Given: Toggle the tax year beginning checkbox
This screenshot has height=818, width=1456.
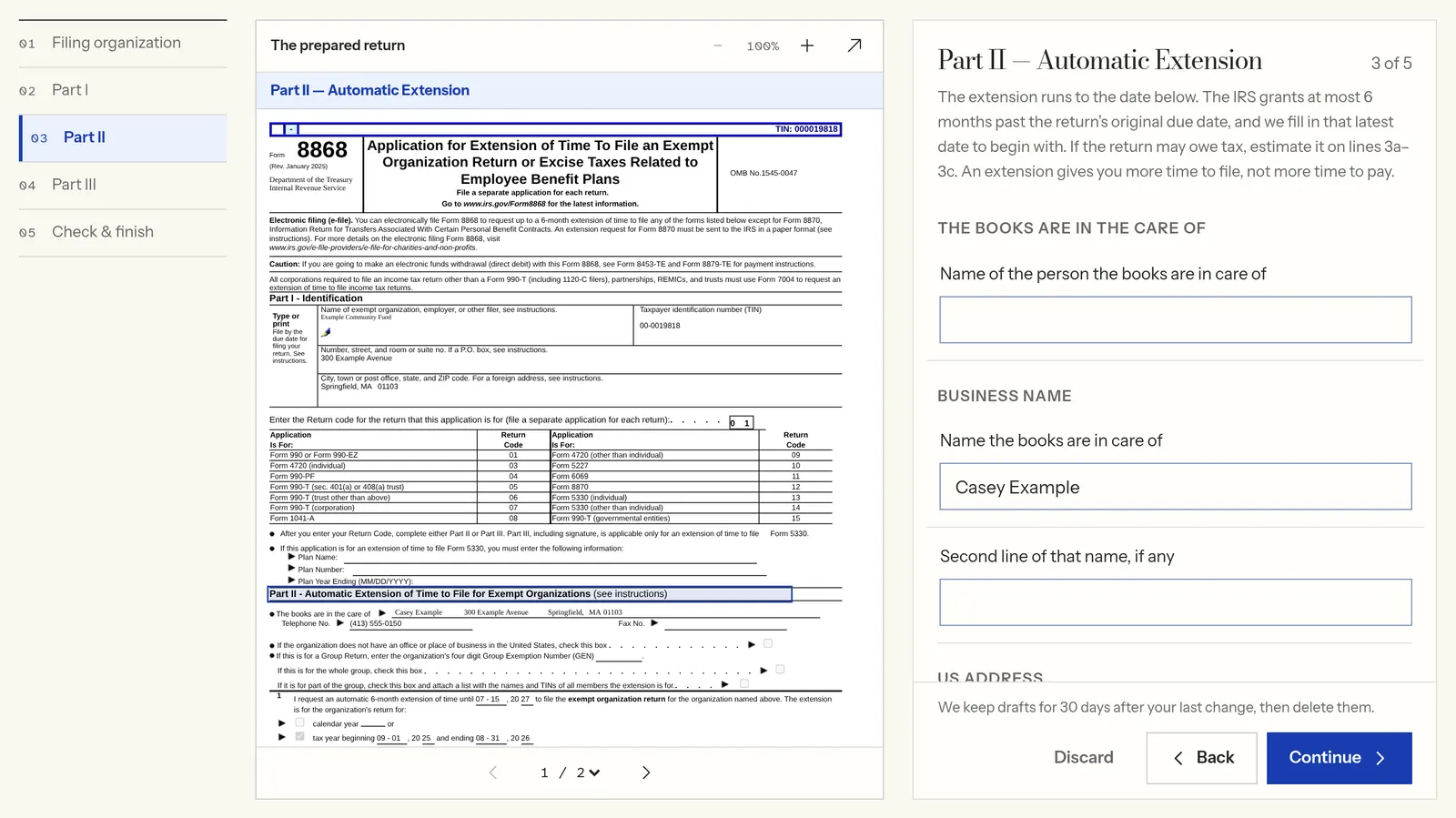Looking at the screenshot, I should pyautogui.click(x=299, y=736).
